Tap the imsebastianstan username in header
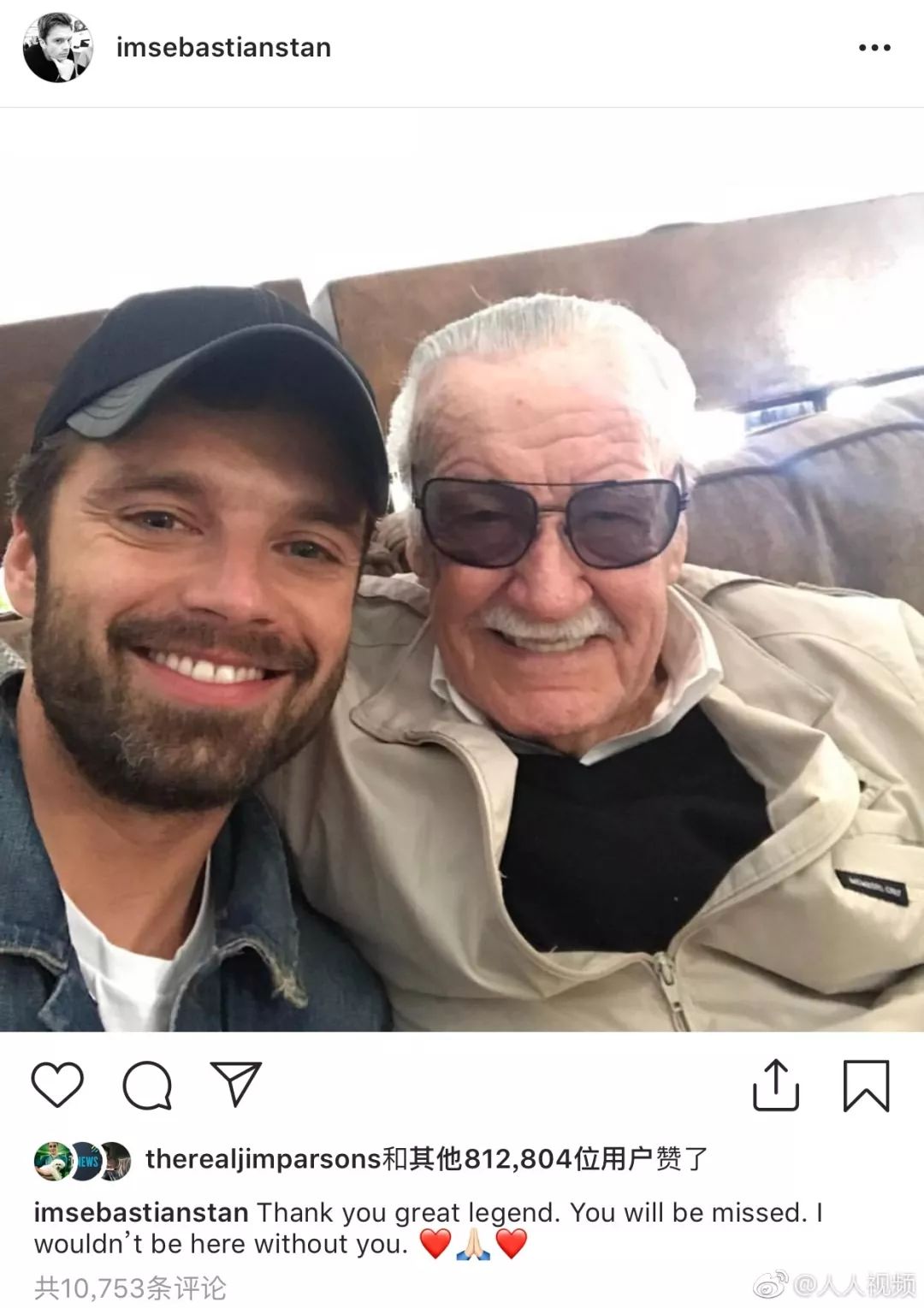This screenshot has height=1308, width=924. pos(223,48)
